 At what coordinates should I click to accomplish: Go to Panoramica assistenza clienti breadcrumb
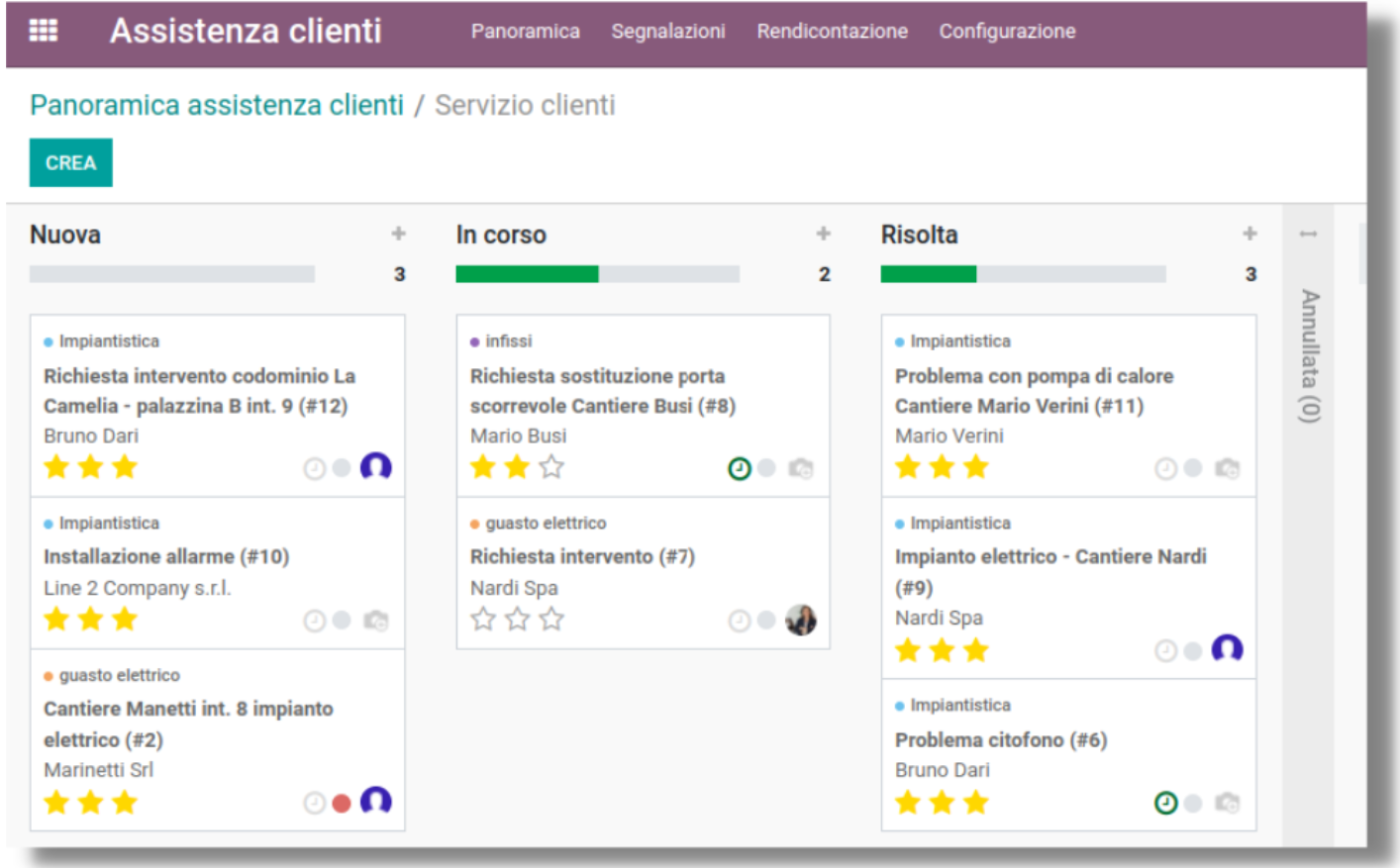point(217,105)
